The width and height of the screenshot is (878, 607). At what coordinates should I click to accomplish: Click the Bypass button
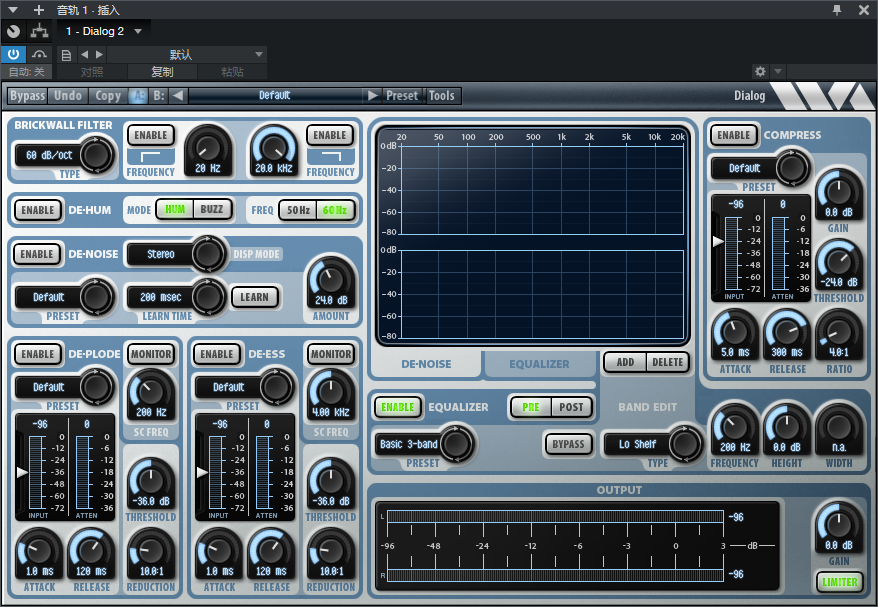coord(27,96)
